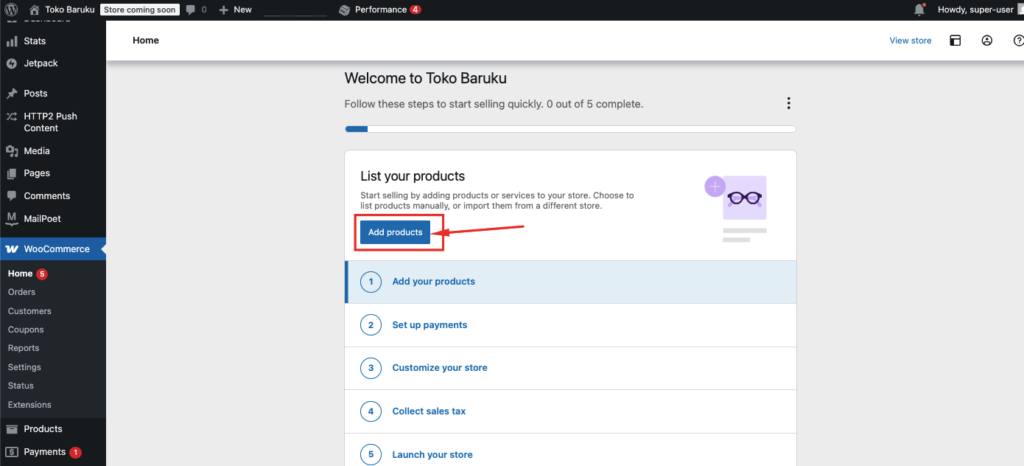This screenshot has height=466, width=1024.
Task: Open the comments bubble icon in the admin bar
Action: point(191,10)
